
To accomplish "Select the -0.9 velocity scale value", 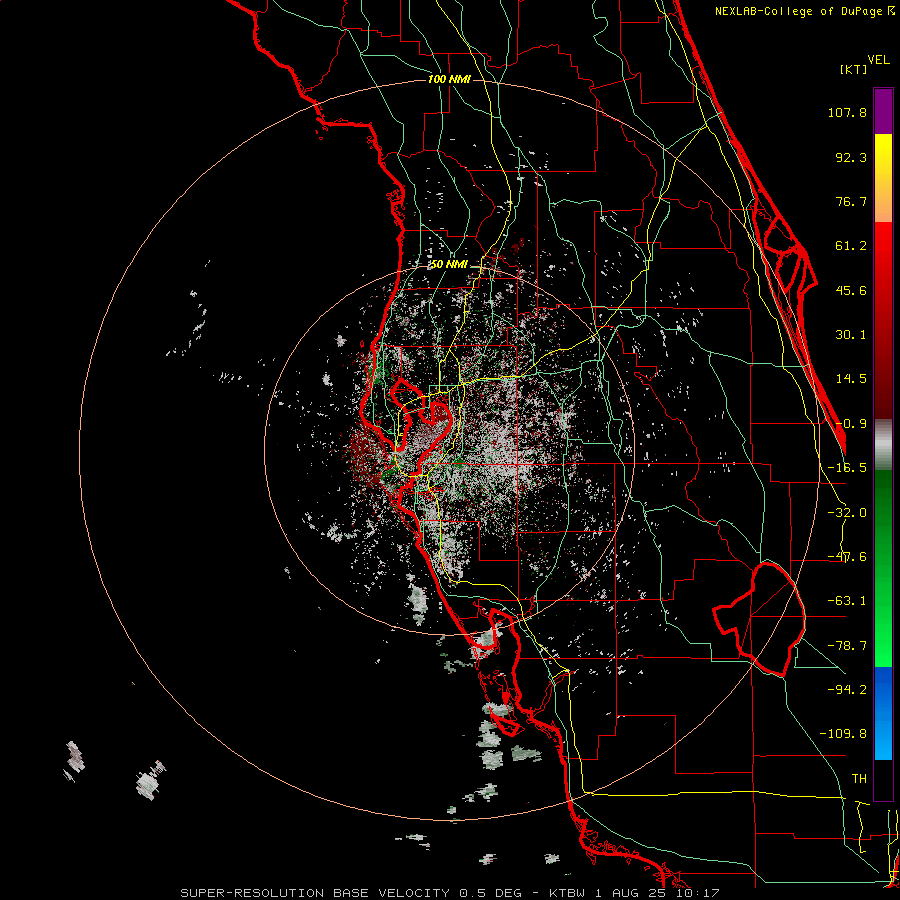I will click(851, 424).
